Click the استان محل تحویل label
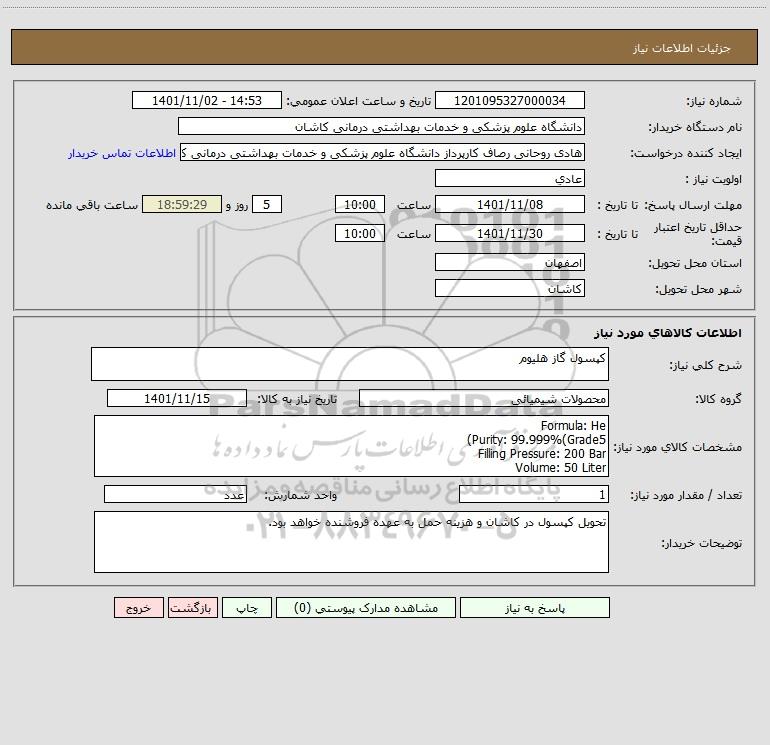 click(x=695, y=264)
